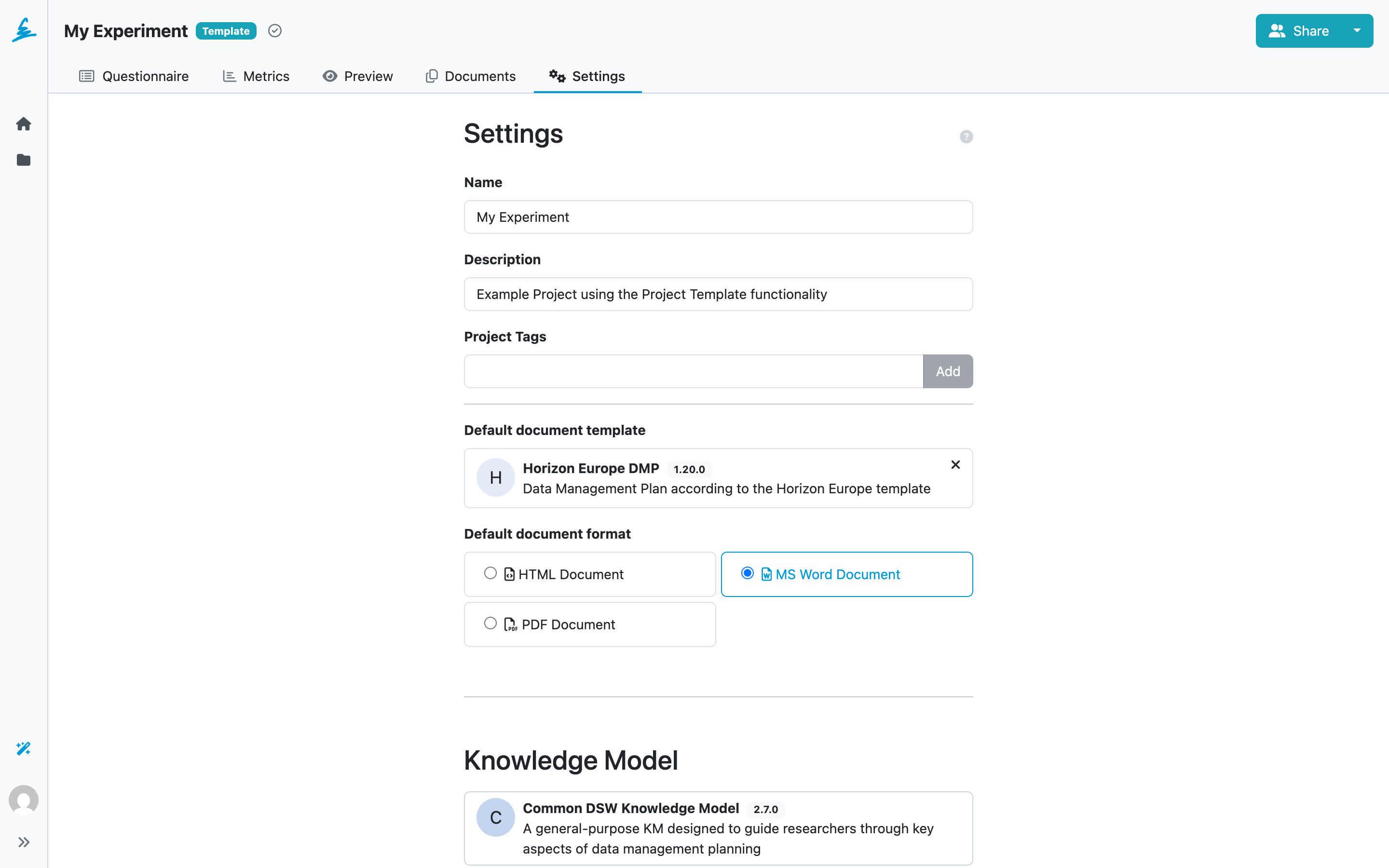The image size is (1389, 868).
Task: Switch to the Metrics tab
Action: tap(256, 76)
